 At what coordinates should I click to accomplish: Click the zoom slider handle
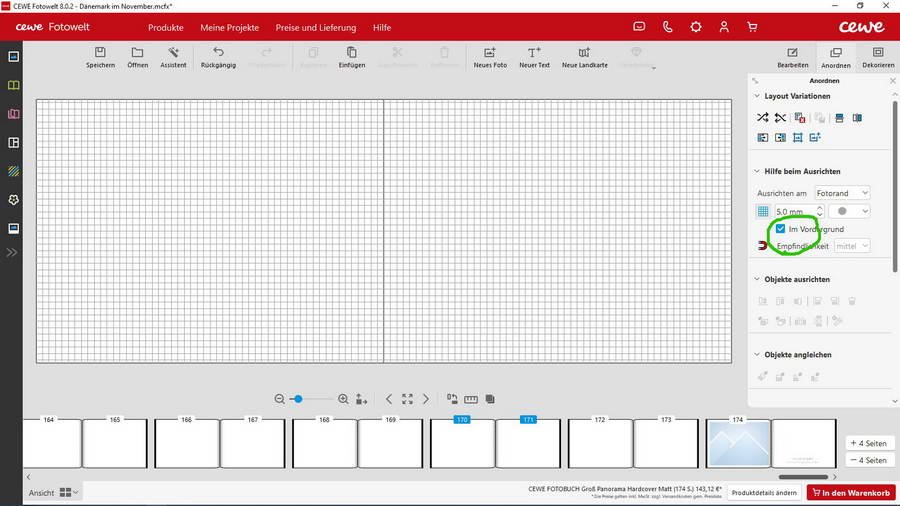click(298, 399)
